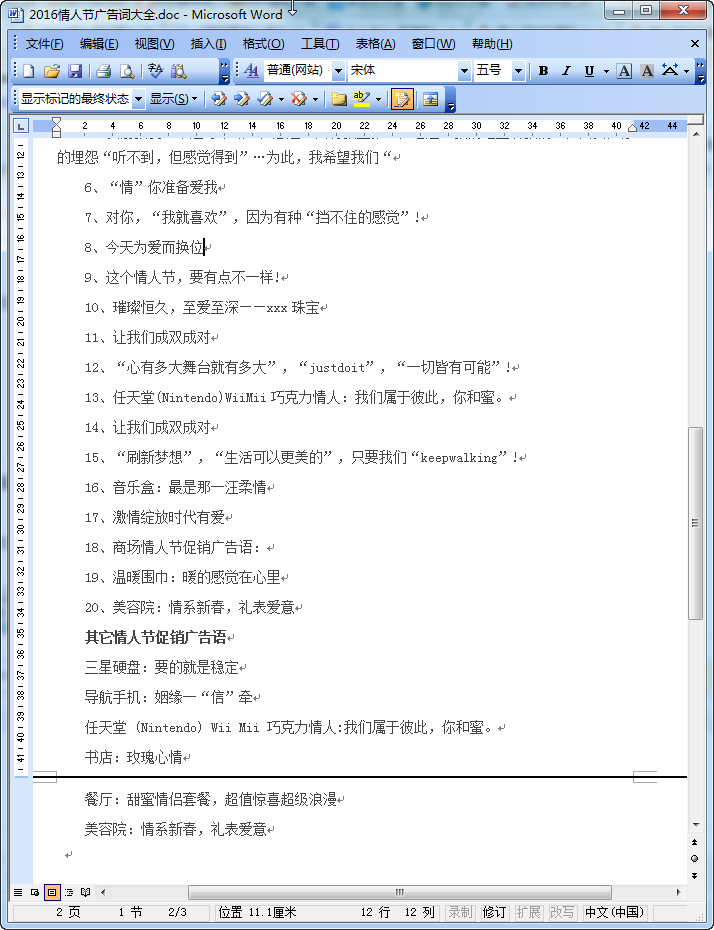
Task: Switch to Outline view
Action: (x=69, y=891)
